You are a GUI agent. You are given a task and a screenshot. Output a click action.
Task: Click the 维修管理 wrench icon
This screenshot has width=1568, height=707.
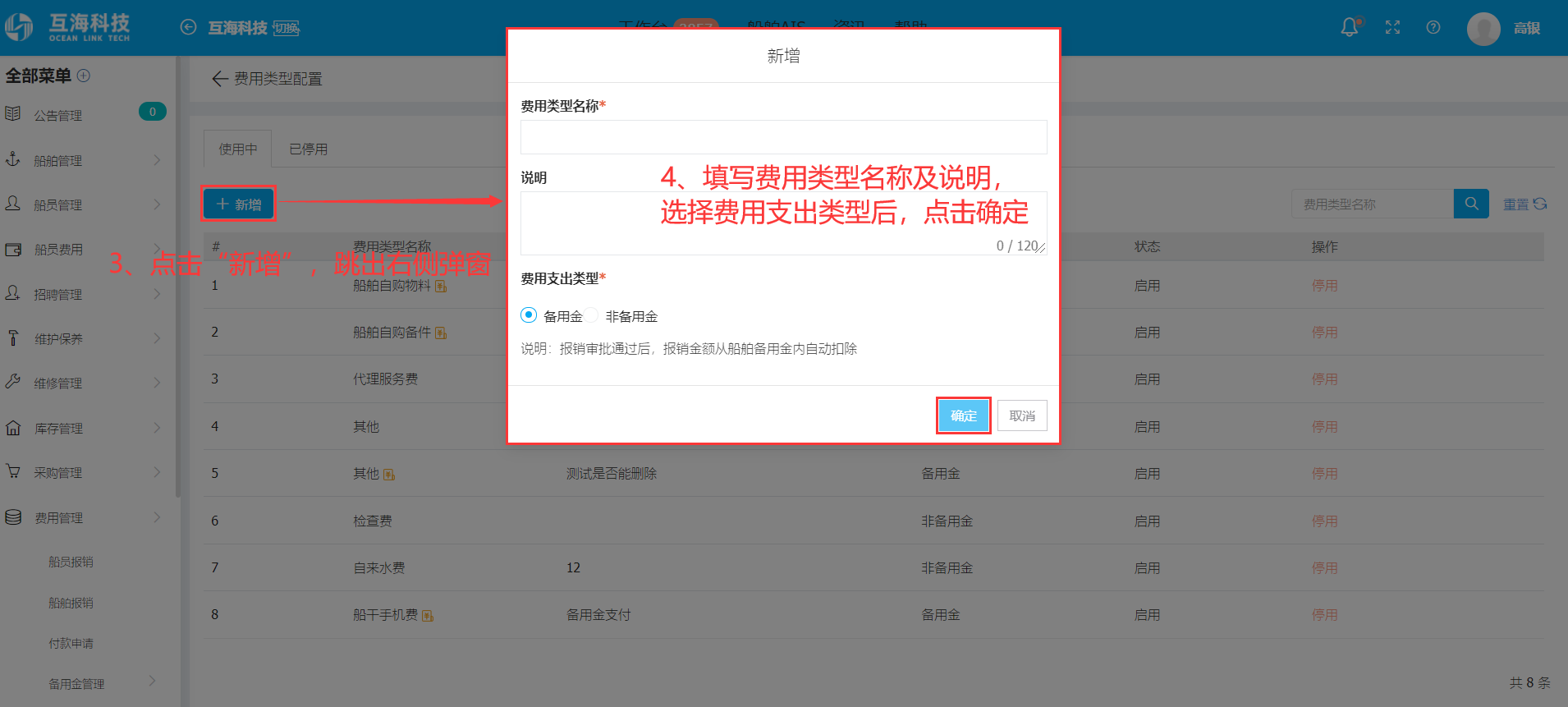click(x=13, y=382)
